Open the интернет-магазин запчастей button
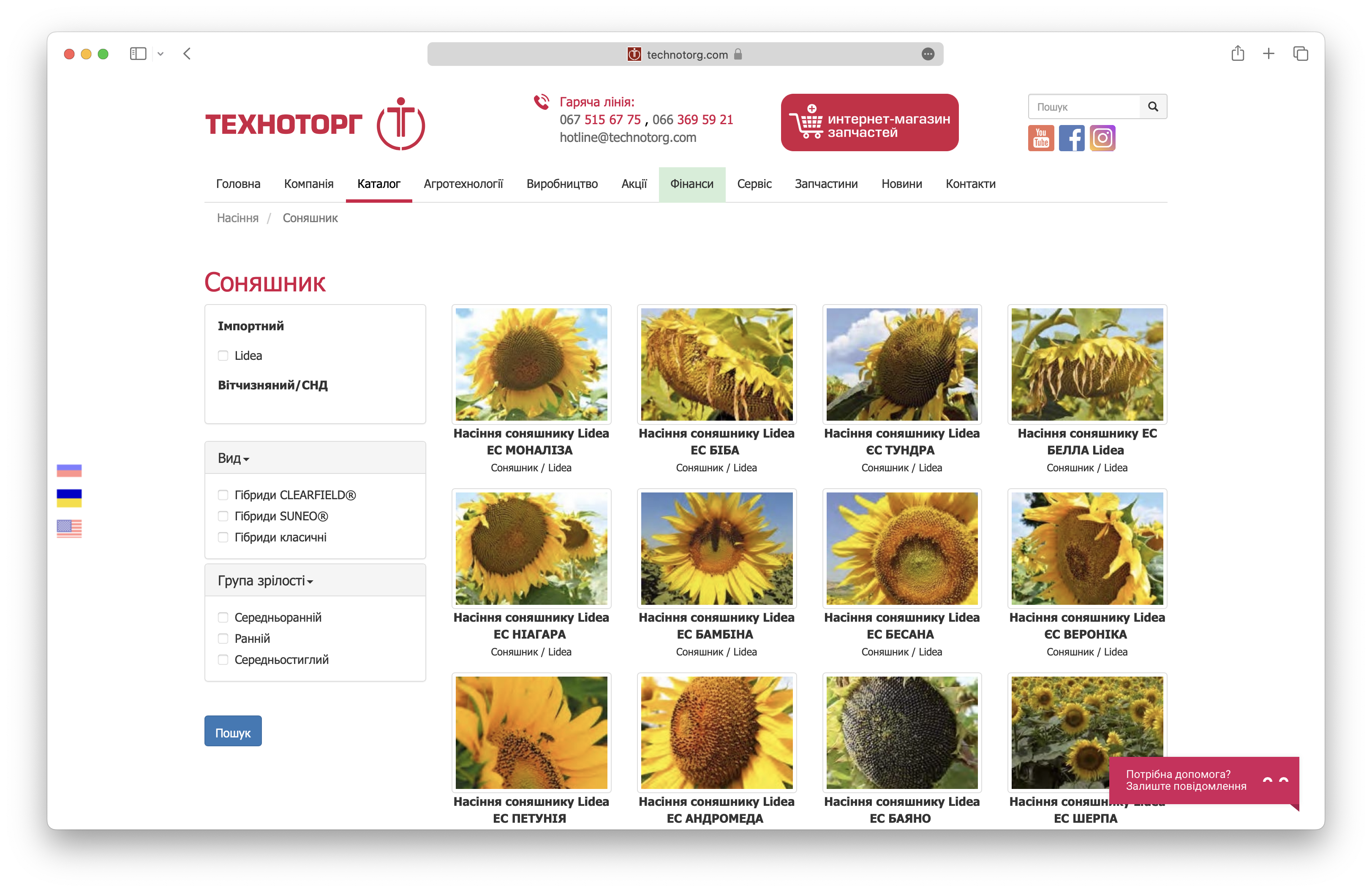1372x892 pixels. coord(869,123)
